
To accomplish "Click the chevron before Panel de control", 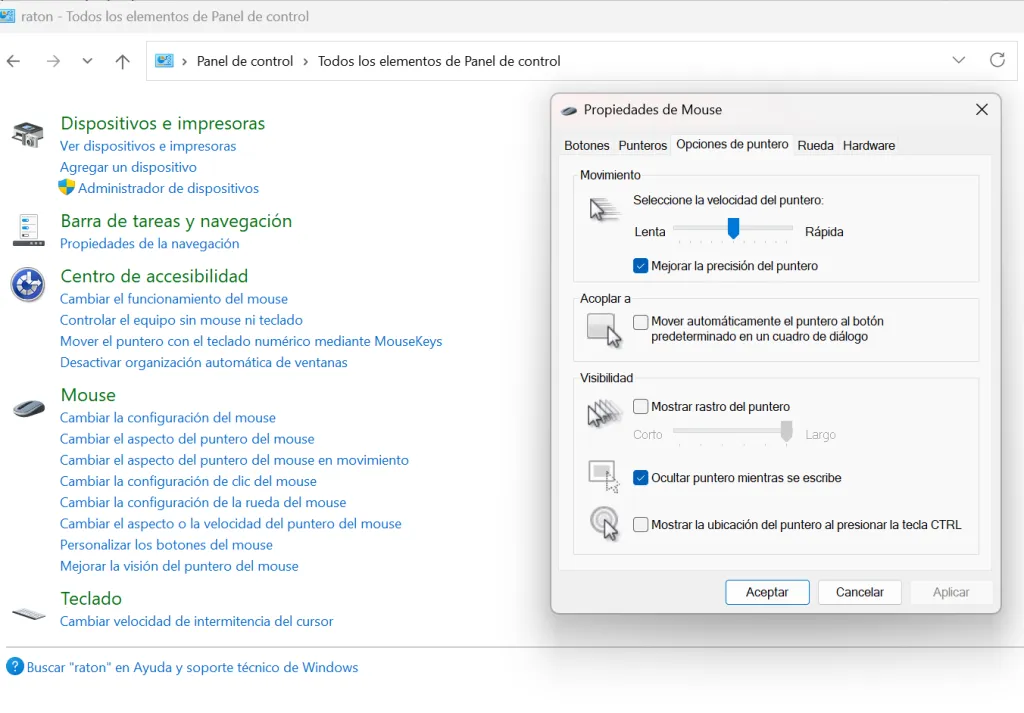I will click(x=184, y=61).
